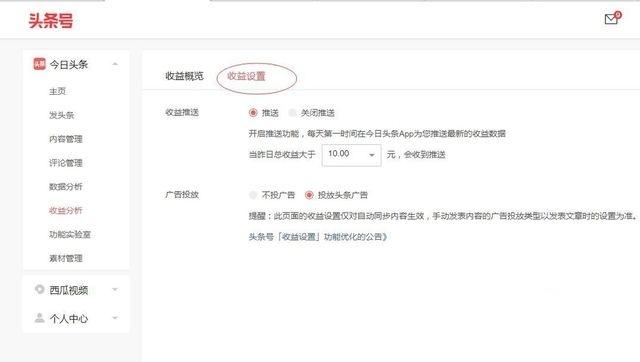Select the 不投广告 radio option

[x=253, y=195]
